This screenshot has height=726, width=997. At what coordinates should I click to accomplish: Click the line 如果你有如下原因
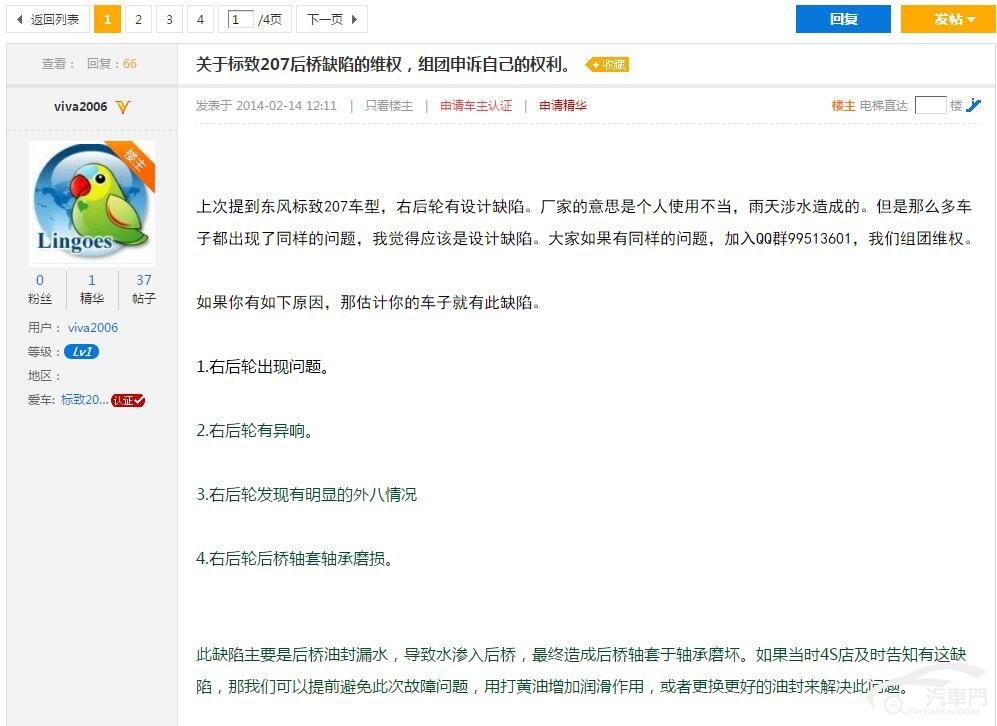click(368, 303)
